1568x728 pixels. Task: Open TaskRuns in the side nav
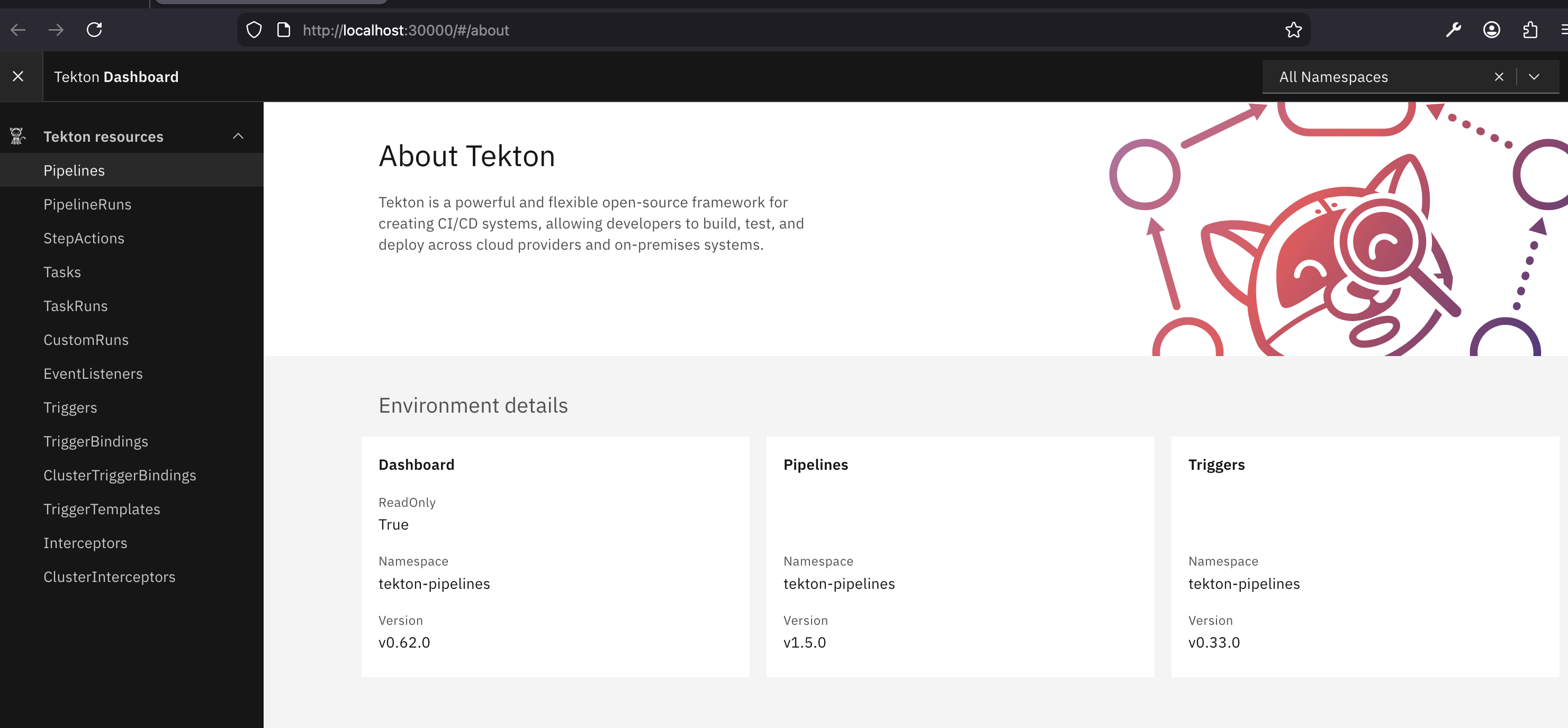76,306
